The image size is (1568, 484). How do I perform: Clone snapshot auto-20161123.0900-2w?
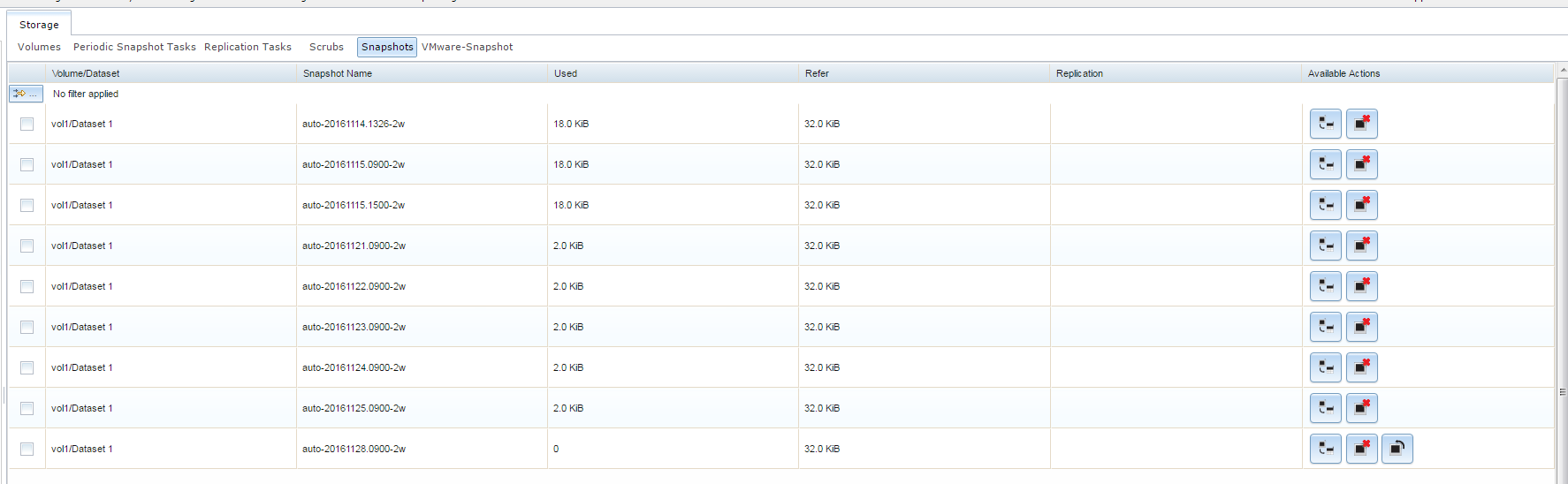pos(1325,327)
